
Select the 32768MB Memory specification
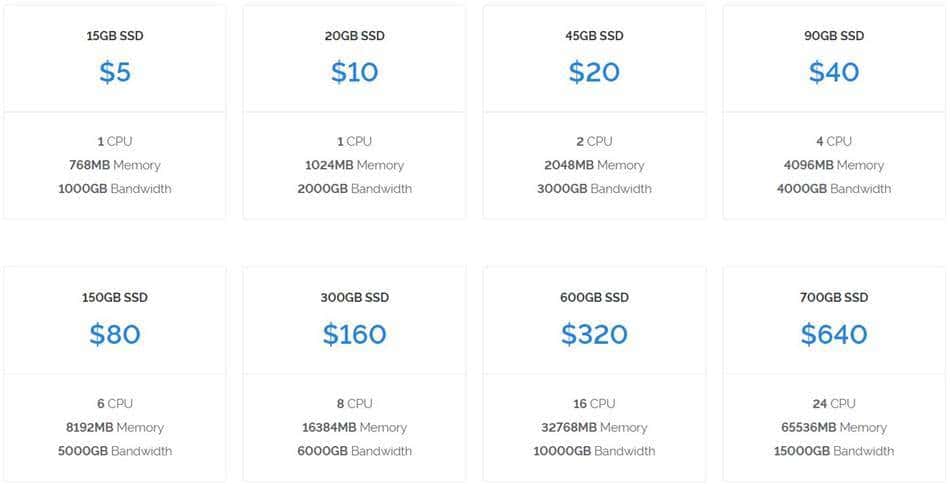coord(594,427)
